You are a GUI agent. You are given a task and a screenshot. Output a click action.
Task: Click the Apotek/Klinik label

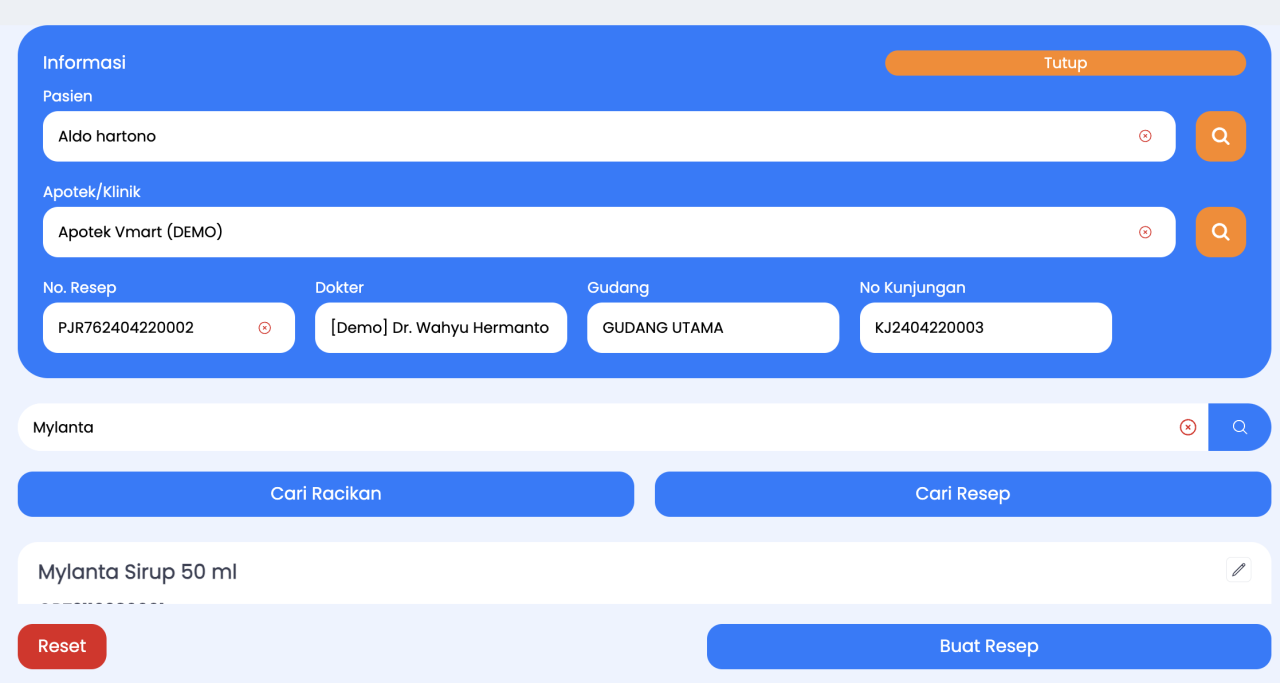pyautogui.click(x=92, y=192)
